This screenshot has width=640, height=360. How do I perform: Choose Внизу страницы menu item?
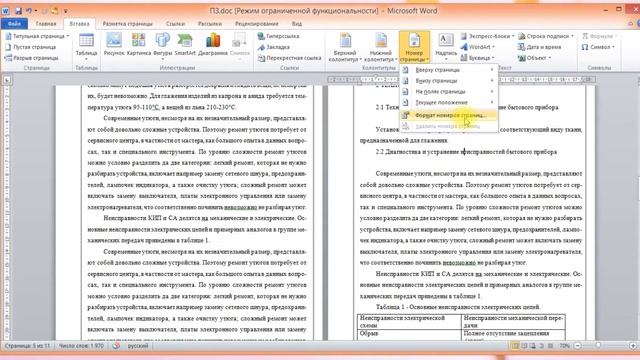click(449, 81)
